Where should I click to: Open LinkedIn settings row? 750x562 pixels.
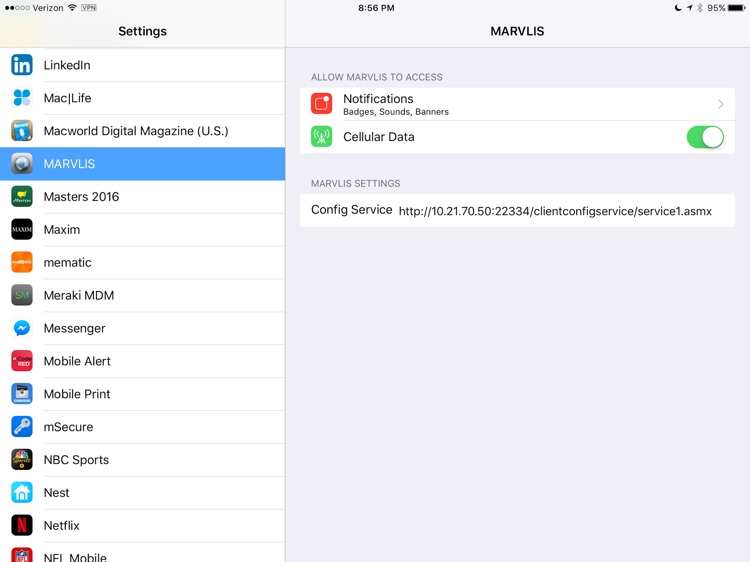[x=143, y=65]
